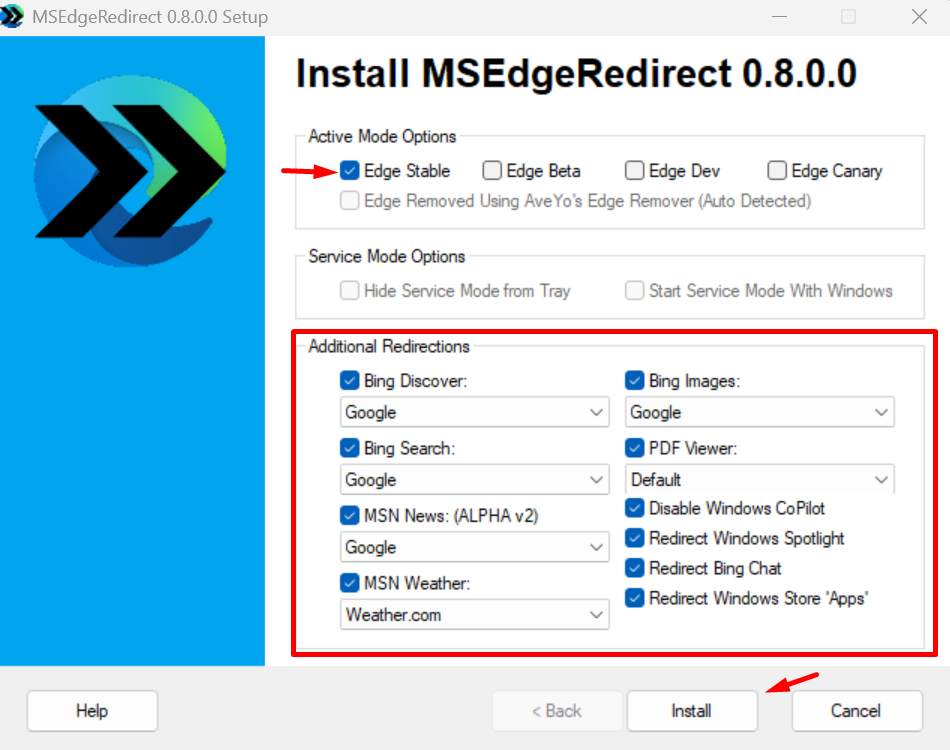
Task: Click the Additional Redirections group label
Action: point(389,347)
